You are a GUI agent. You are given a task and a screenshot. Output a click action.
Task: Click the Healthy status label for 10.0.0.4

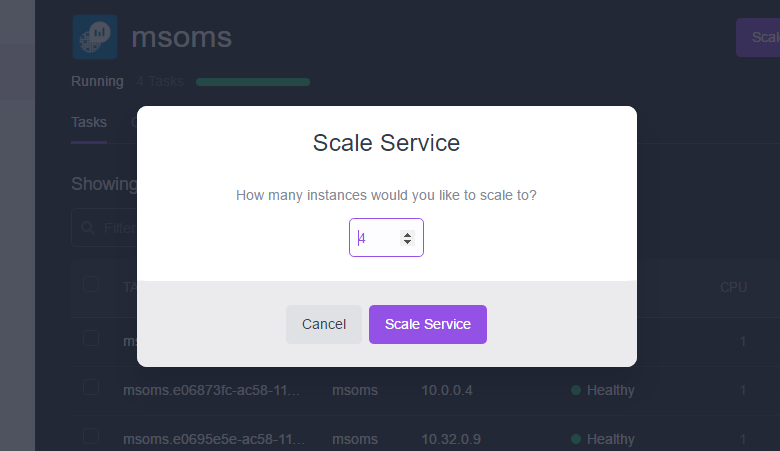click(x=610, y=390)
